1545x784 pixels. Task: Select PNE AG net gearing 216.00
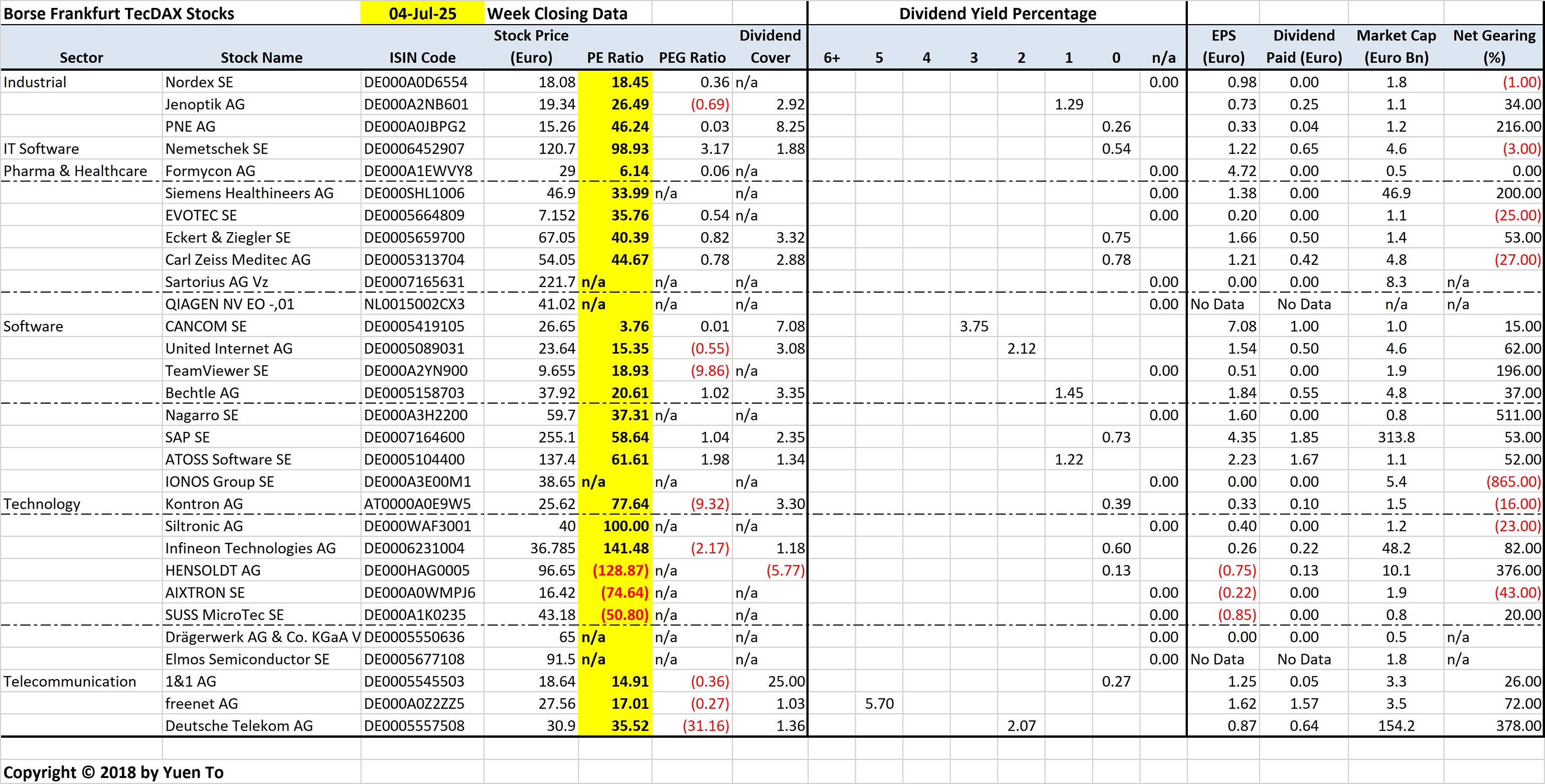pyautogui.click(x=1494, y=126)
